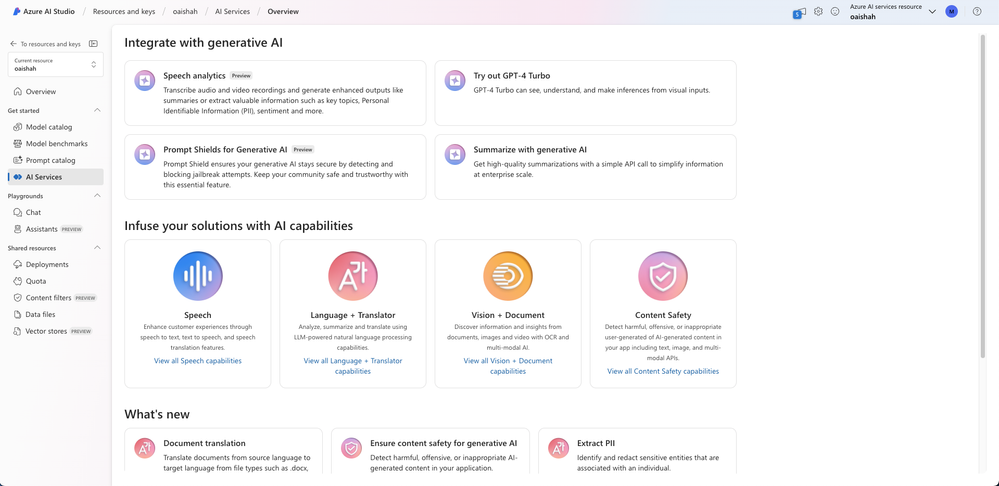Click the Try out GPT-4 Turbo sparkle icon

pyautogui.click(x=455, y=81)
